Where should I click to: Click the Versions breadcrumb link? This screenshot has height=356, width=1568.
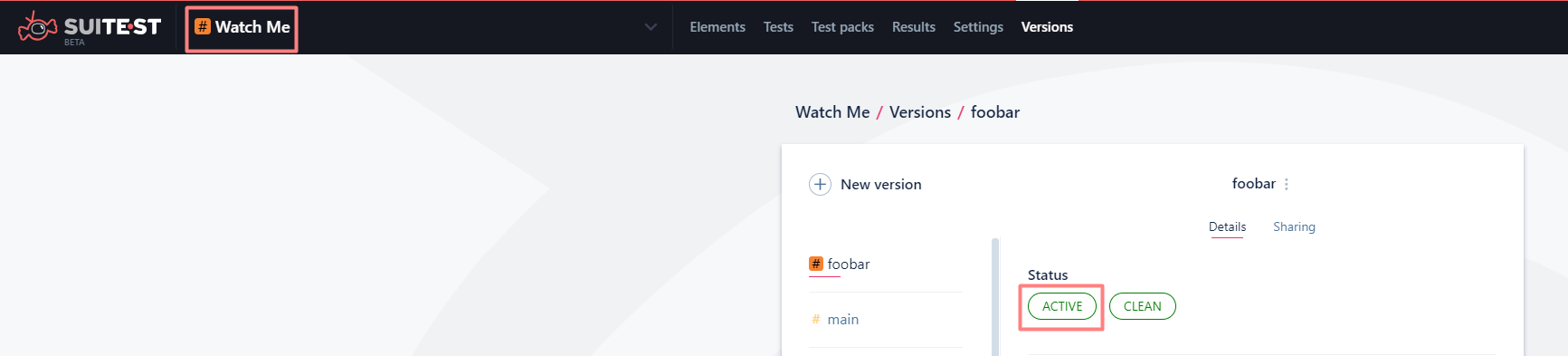[x=920, y=112]
